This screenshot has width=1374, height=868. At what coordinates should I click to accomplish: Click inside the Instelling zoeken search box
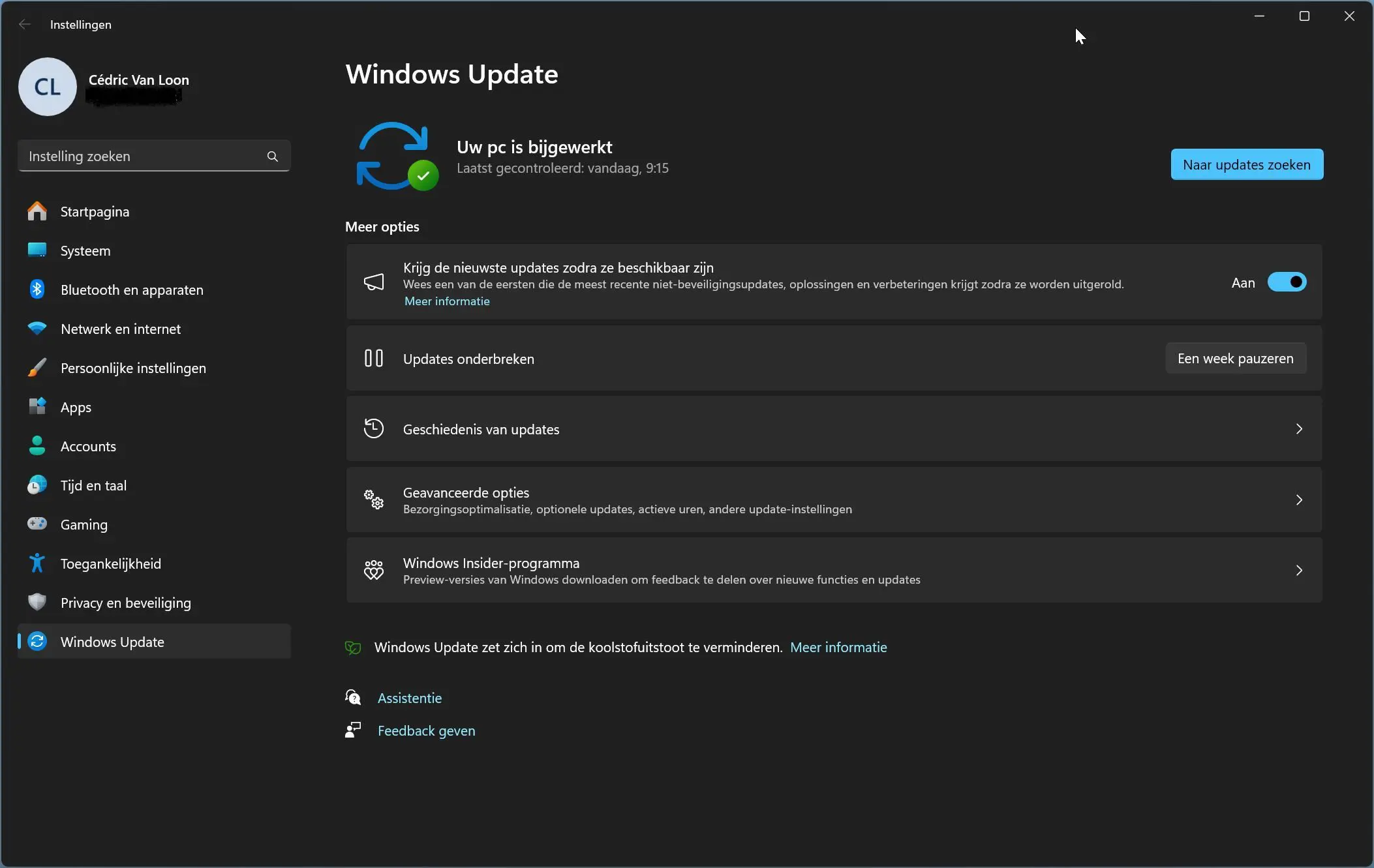coord(130,156)
